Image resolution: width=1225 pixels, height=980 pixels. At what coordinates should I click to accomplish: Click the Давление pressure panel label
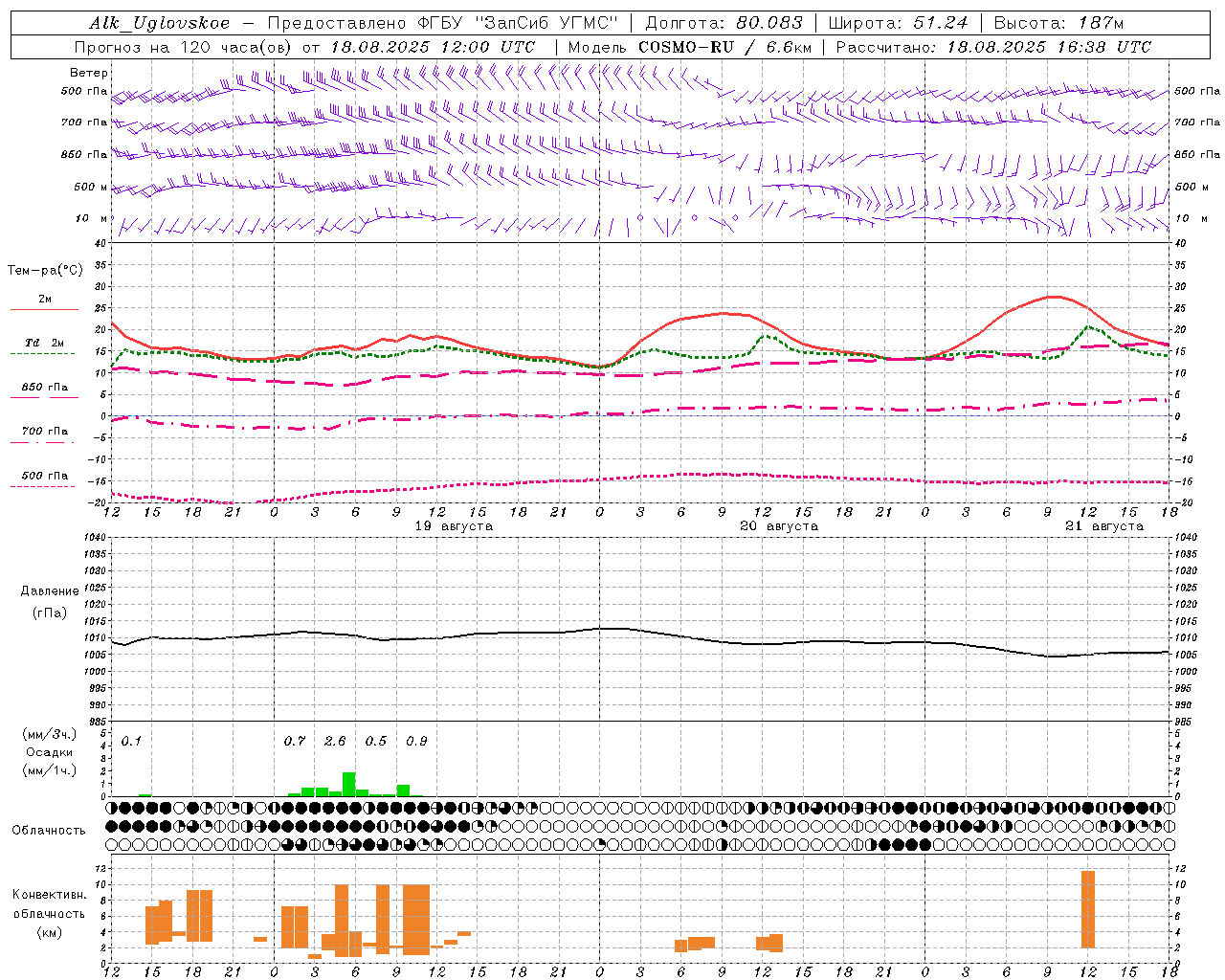coord(50,591)
